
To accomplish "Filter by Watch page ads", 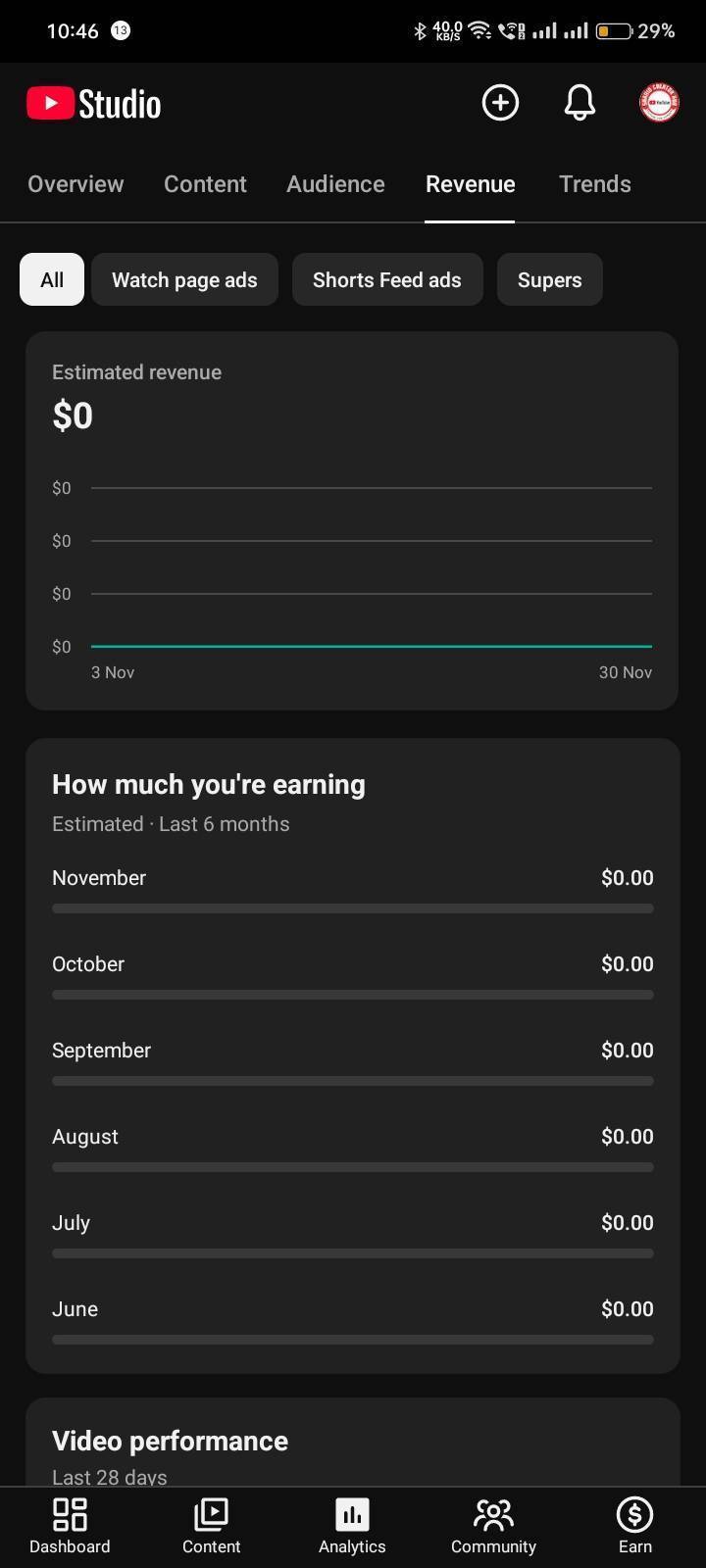I will coord(184,280).
